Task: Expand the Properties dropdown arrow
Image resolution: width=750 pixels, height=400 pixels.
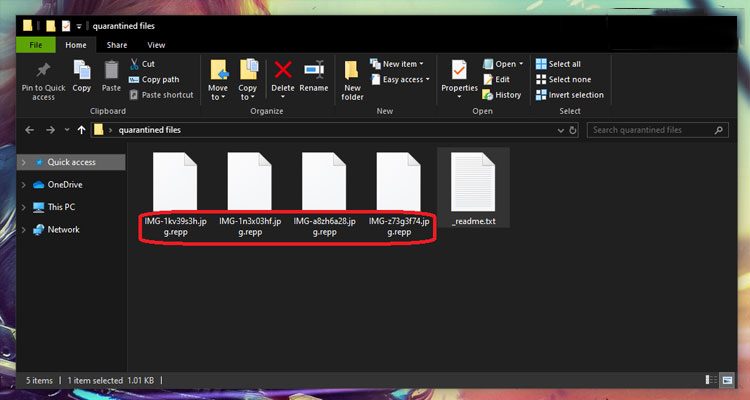Action: [x=459, y=97]
